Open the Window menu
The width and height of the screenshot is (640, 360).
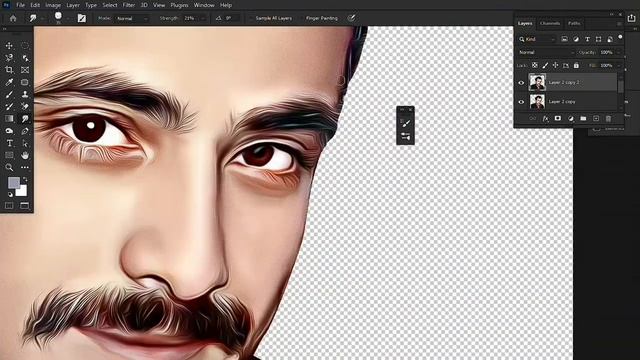(204, 5)
